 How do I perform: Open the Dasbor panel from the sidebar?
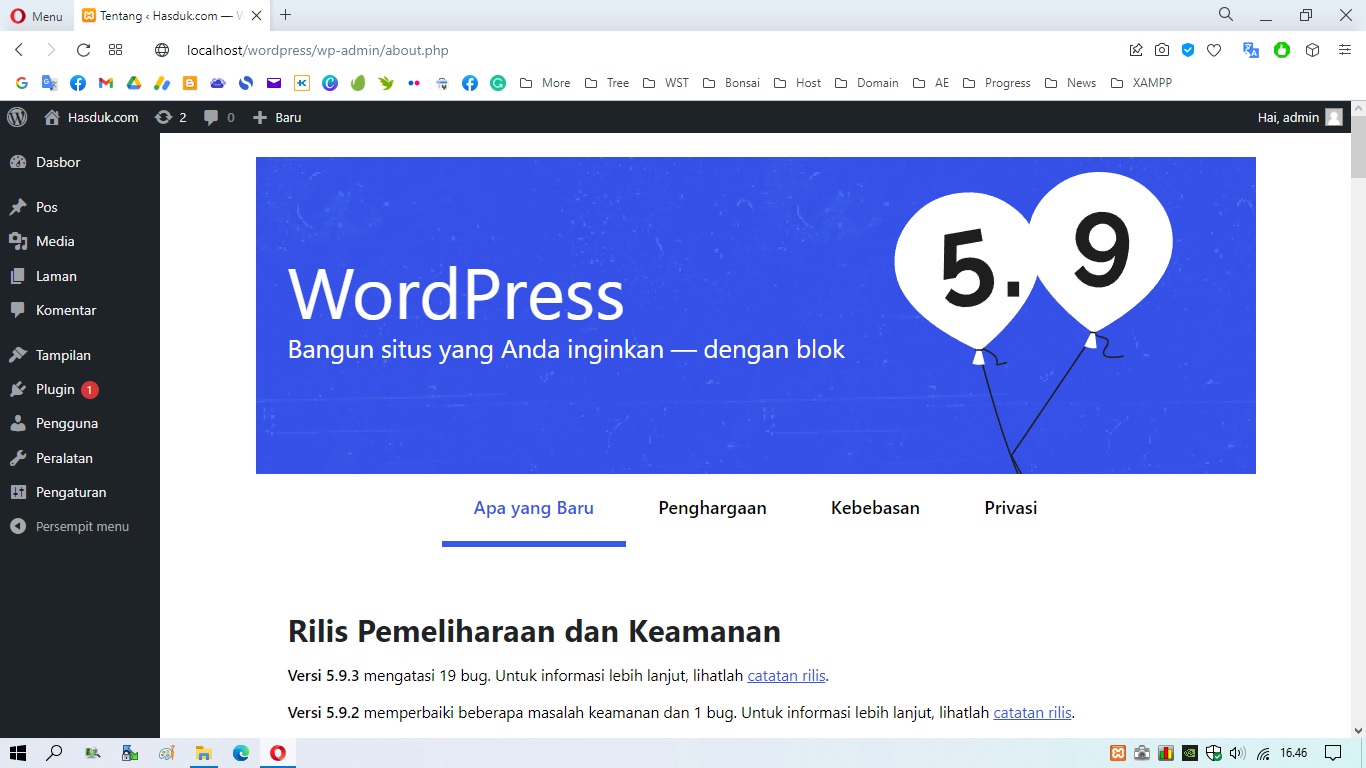coord(55,162)
